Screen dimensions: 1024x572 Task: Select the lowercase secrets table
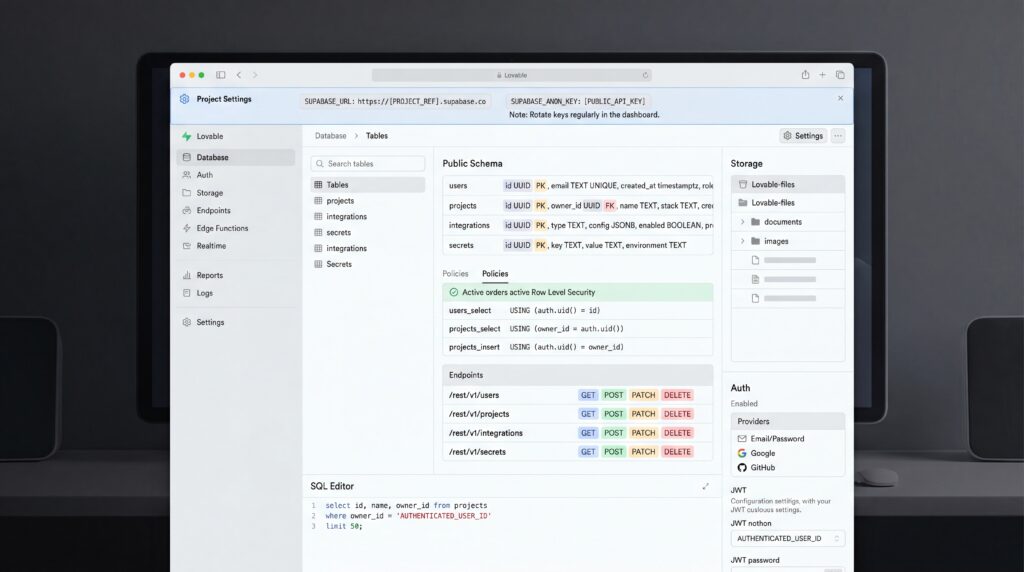tap(368, 232)
